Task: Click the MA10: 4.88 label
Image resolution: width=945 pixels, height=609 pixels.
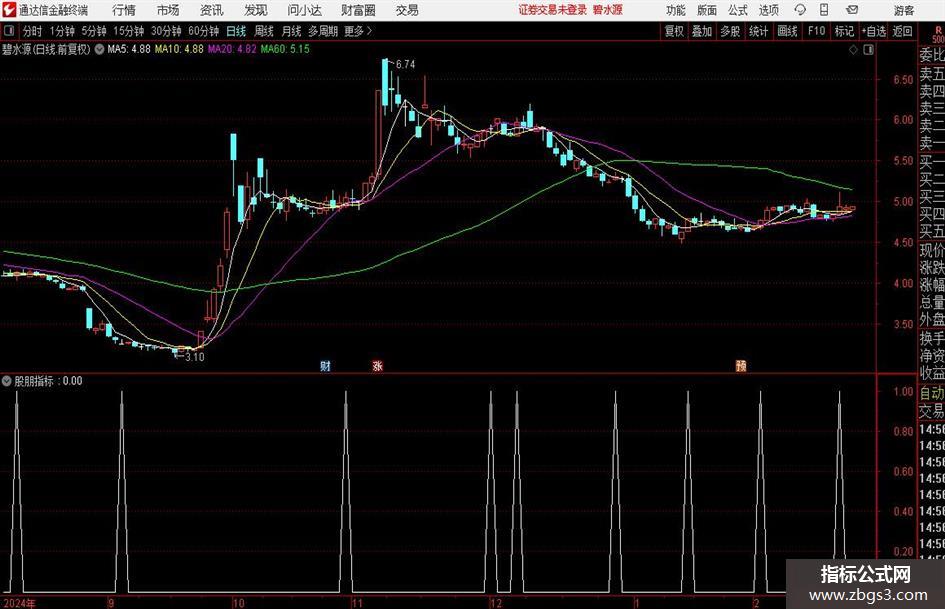Action: 179,49
